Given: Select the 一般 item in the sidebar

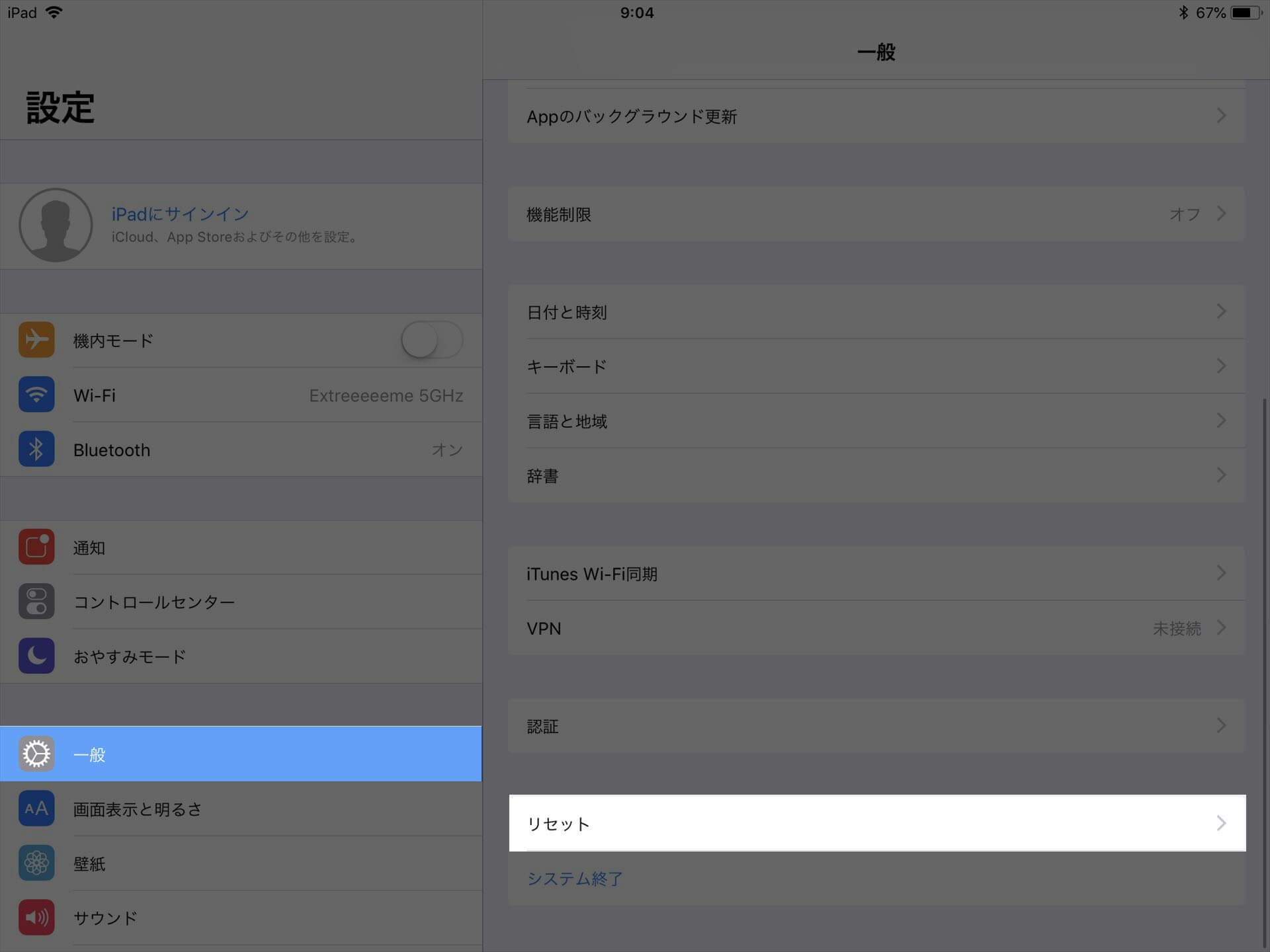Looking at the screenshot, I should pos(241,754).
